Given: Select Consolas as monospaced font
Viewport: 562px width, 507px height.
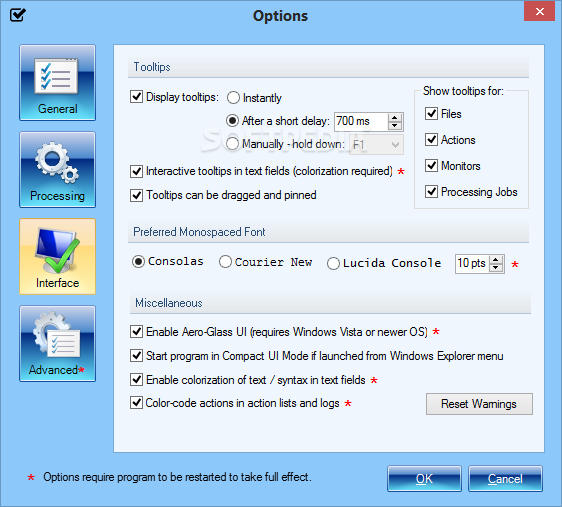Looking at the screenshot, I should click(138, 262).
